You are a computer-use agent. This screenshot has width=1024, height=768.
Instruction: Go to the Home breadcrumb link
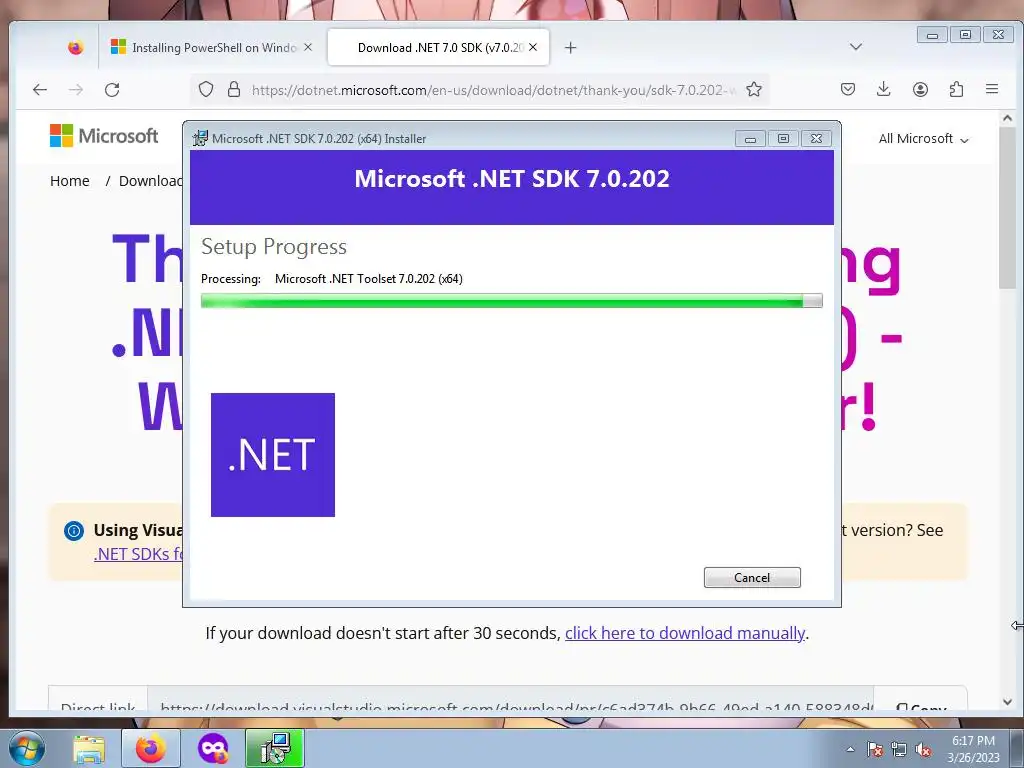pyautogui.click(x=70, y=181)
